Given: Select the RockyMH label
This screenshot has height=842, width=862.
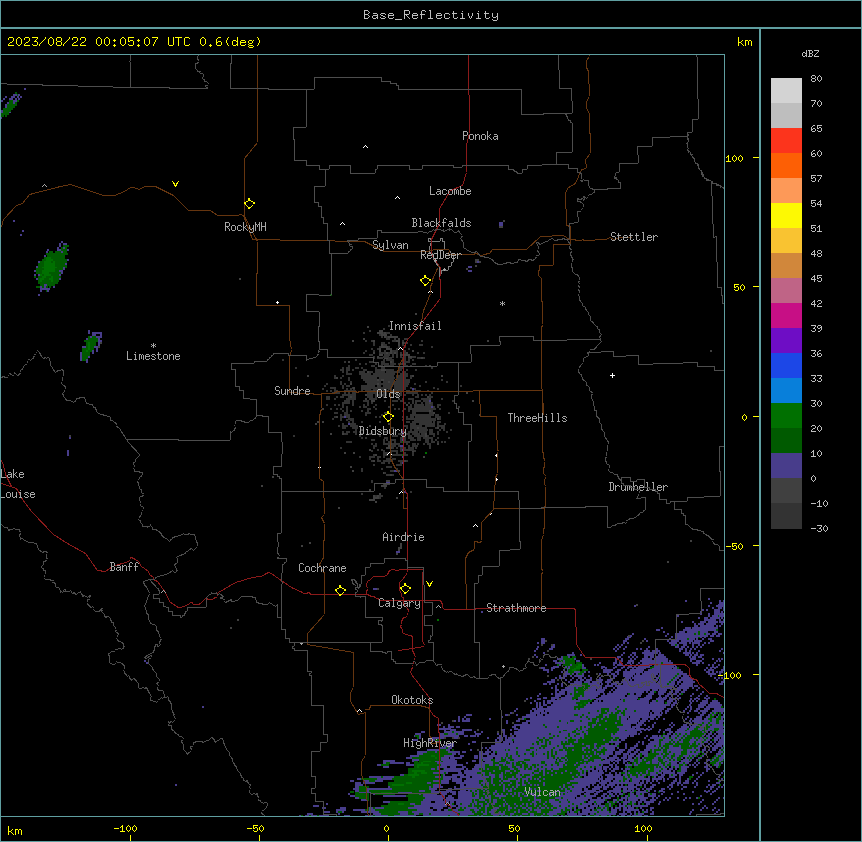Looking at the screenshot, I should coord(245,227).
